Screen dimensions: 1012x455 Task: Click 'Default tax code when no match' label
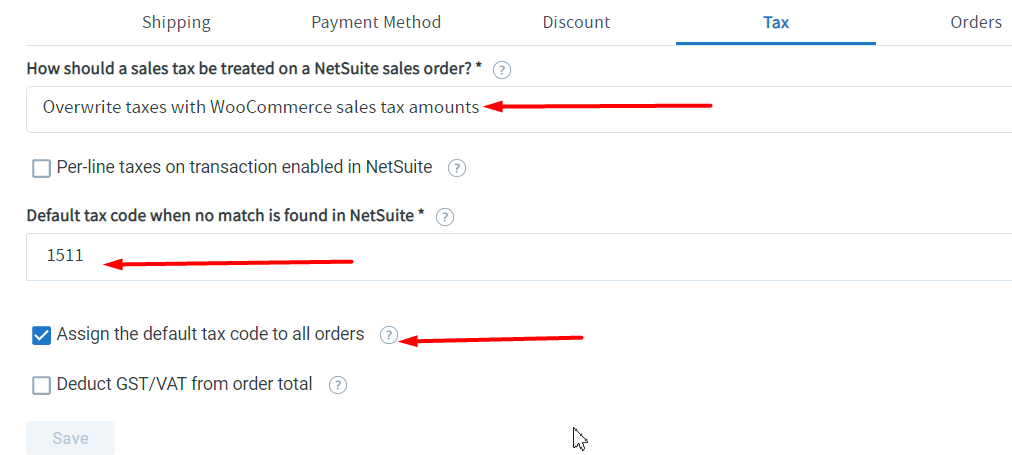click(226, 216)
